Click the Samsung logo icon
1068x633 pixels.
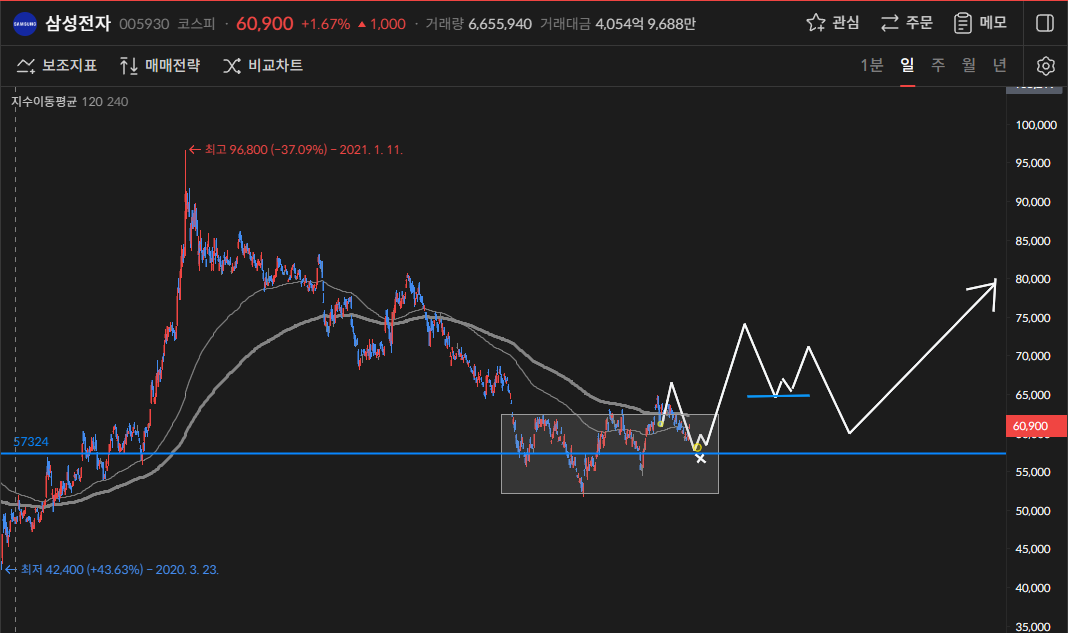25,24
